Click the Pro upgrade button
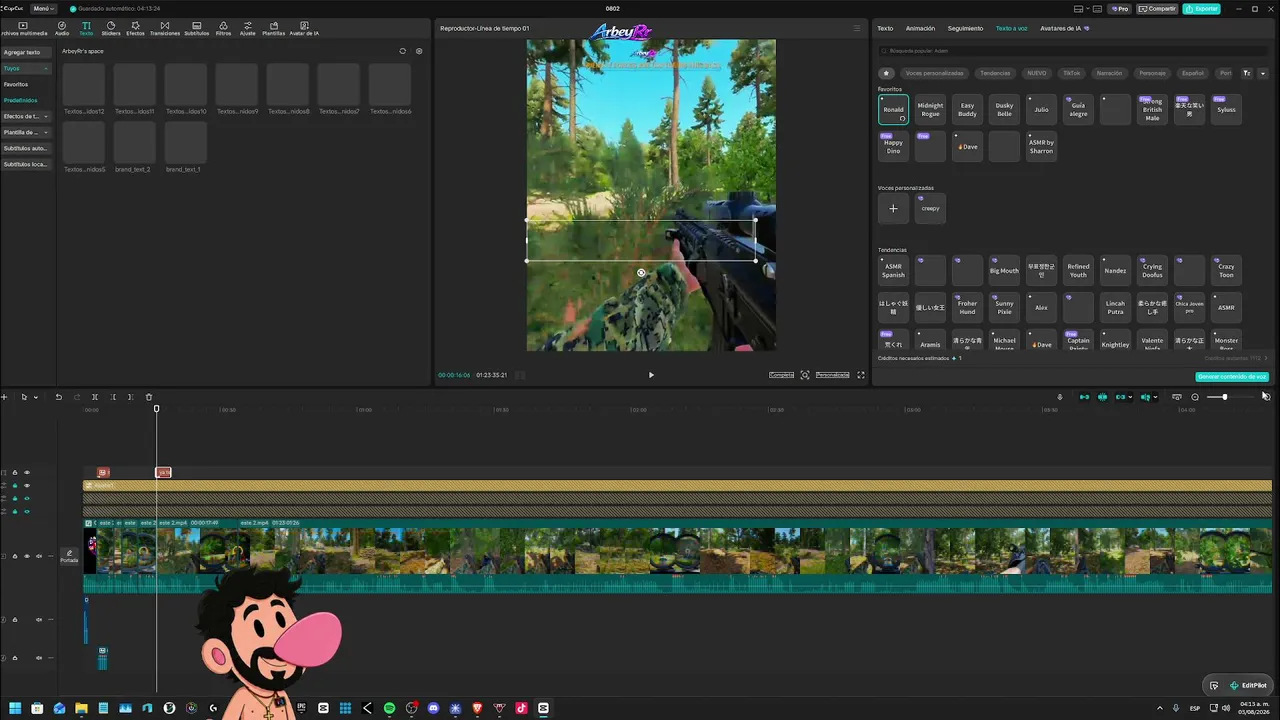This screenshot has width=1280, height=720. click(1120, 9)
